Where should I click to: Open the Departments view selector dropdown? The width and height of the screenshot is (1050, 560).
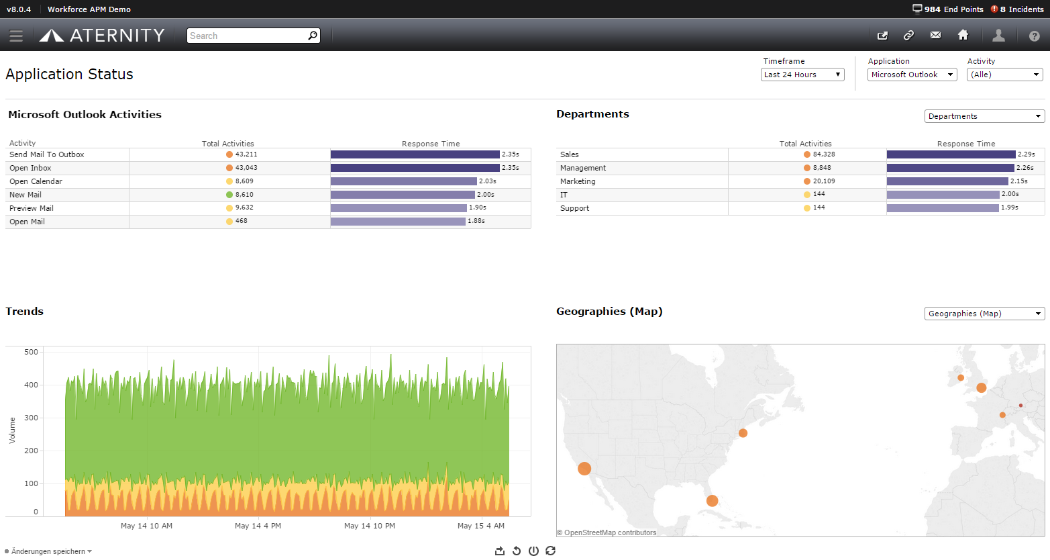click(x=984, y=116)
